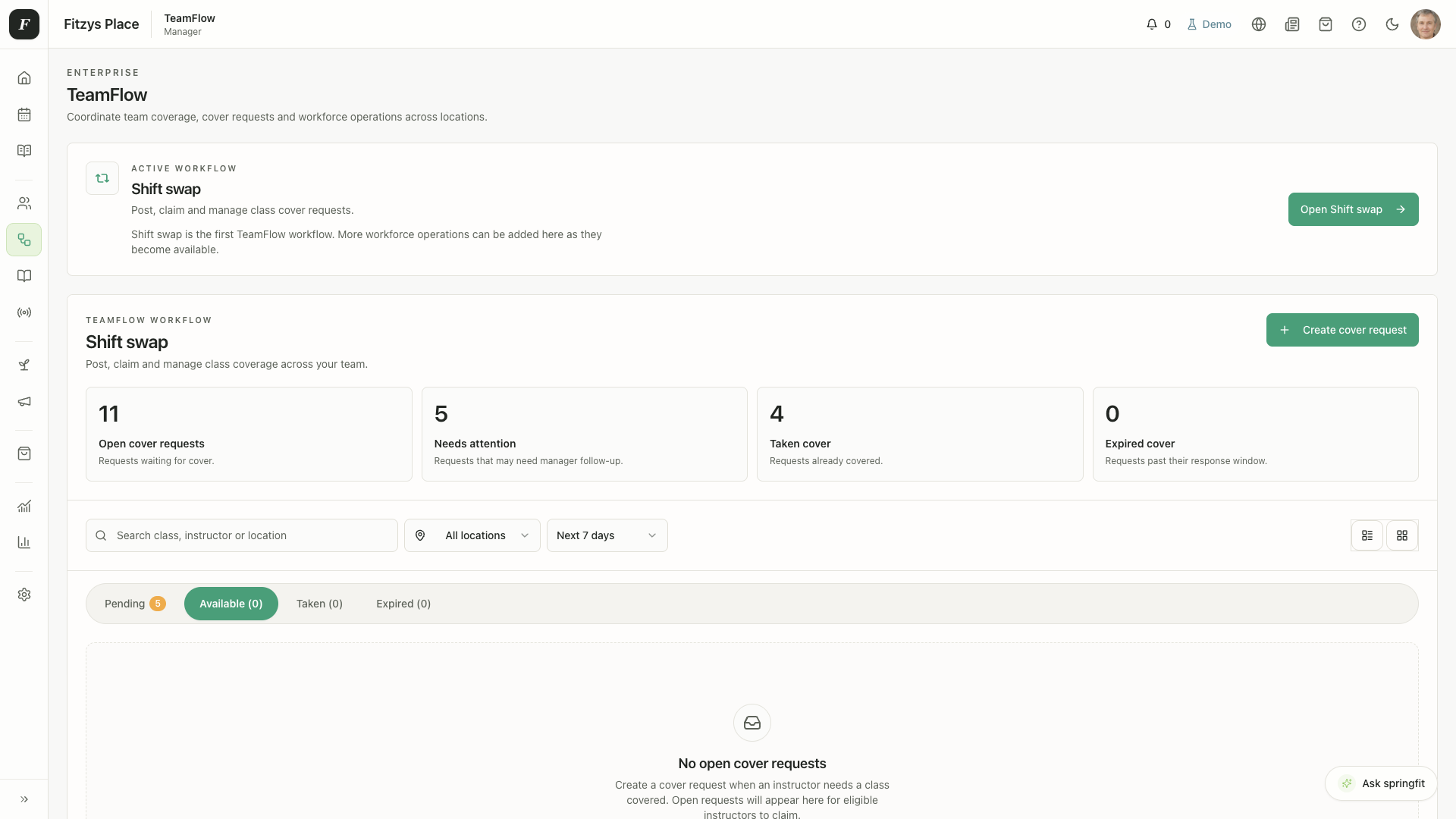The image size is (1456, 819).
Task: Select the Expired (0) tab
Action: (x=403, y=604)
